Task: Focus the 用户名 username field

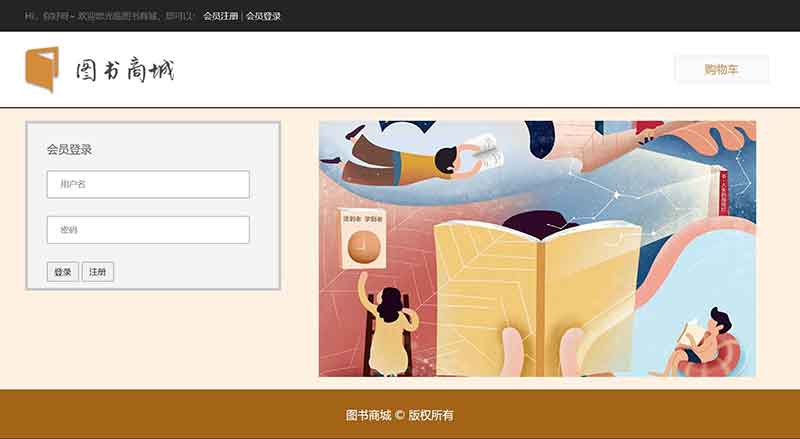Action: 148,184
